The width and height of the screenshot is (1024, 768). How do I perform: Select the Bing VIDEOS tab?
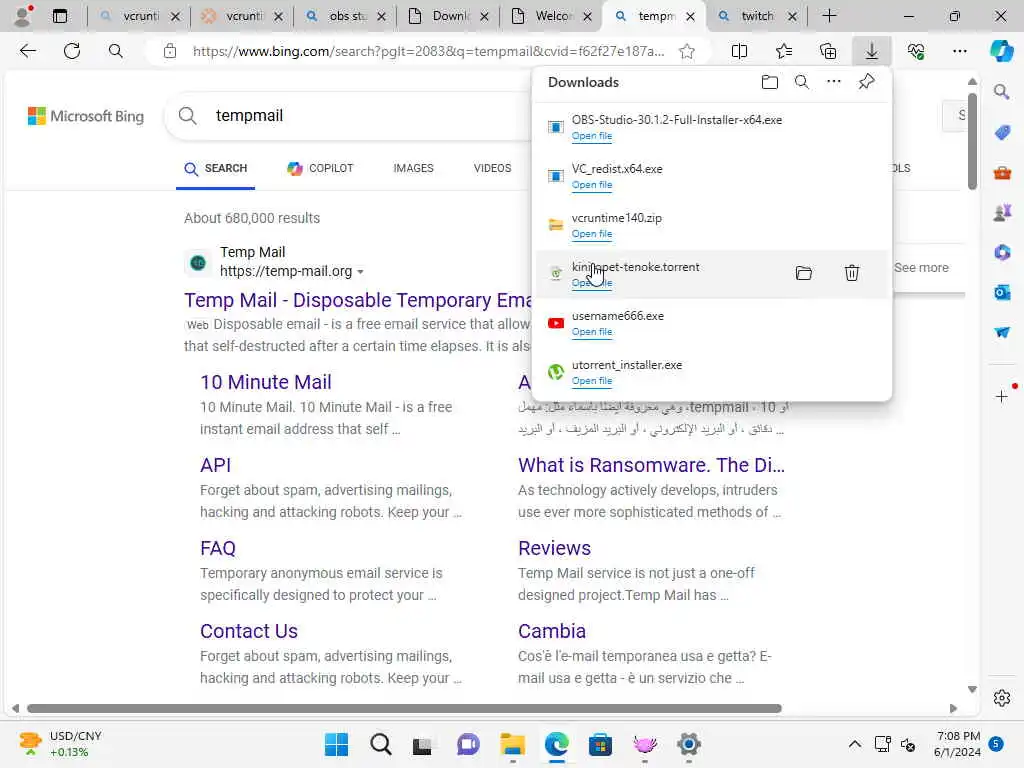point(492,168)
